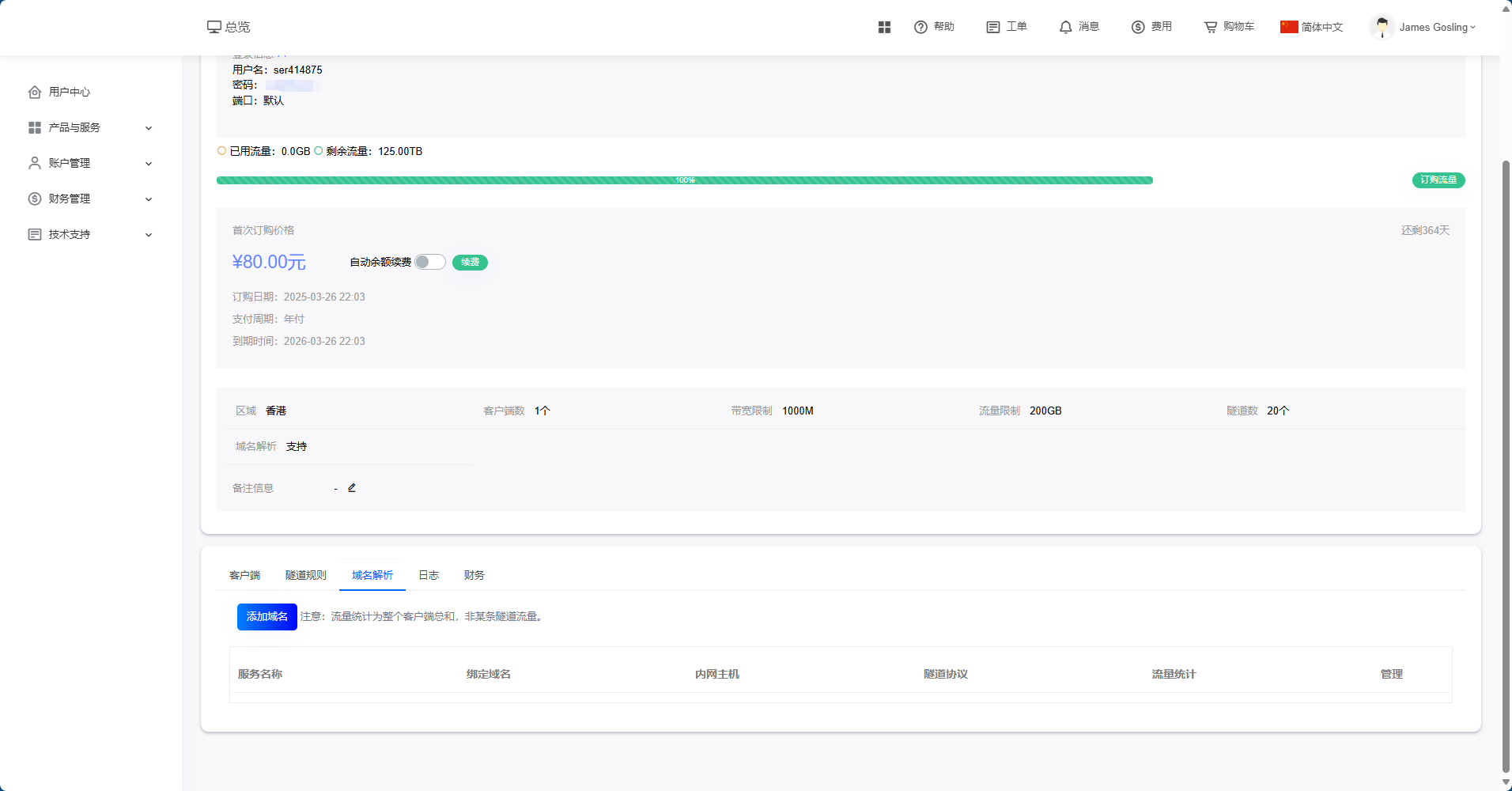The height and width of the screenshot is (791, 1512).
Task: Click the James Gosling avatar picture
Action: pos(1382,27)
